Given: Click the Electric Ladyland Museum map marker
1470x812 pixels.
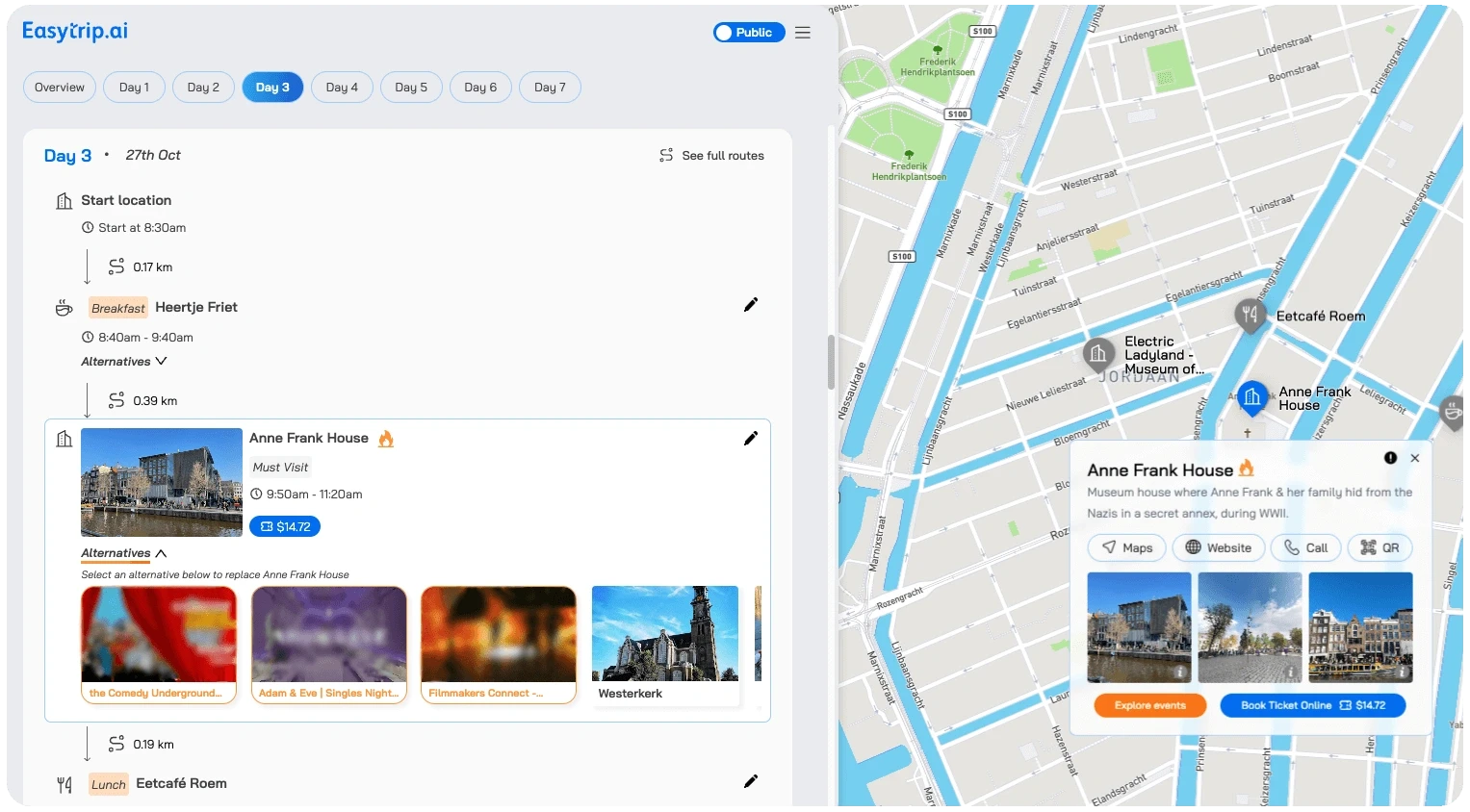Looking at the screenshot, I should coord(1098,355).
